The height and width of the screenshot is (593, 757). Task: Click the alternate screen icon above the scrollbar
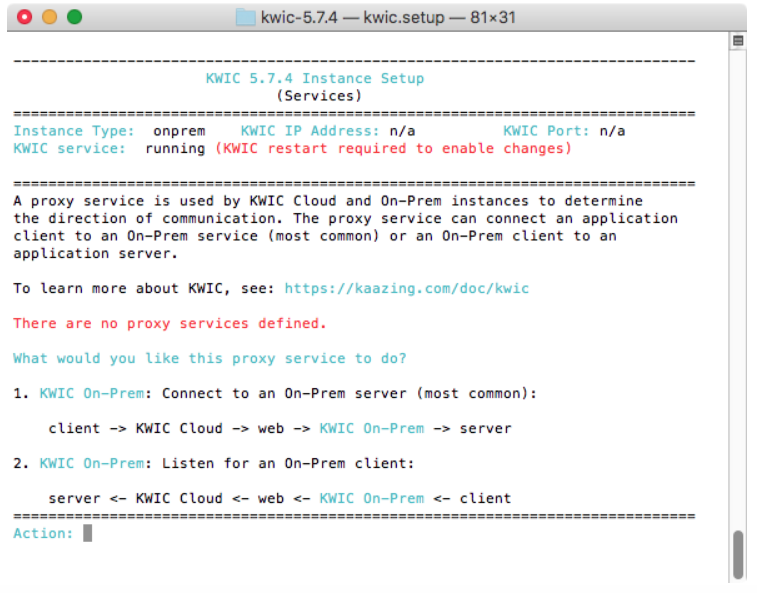(738, 41)
